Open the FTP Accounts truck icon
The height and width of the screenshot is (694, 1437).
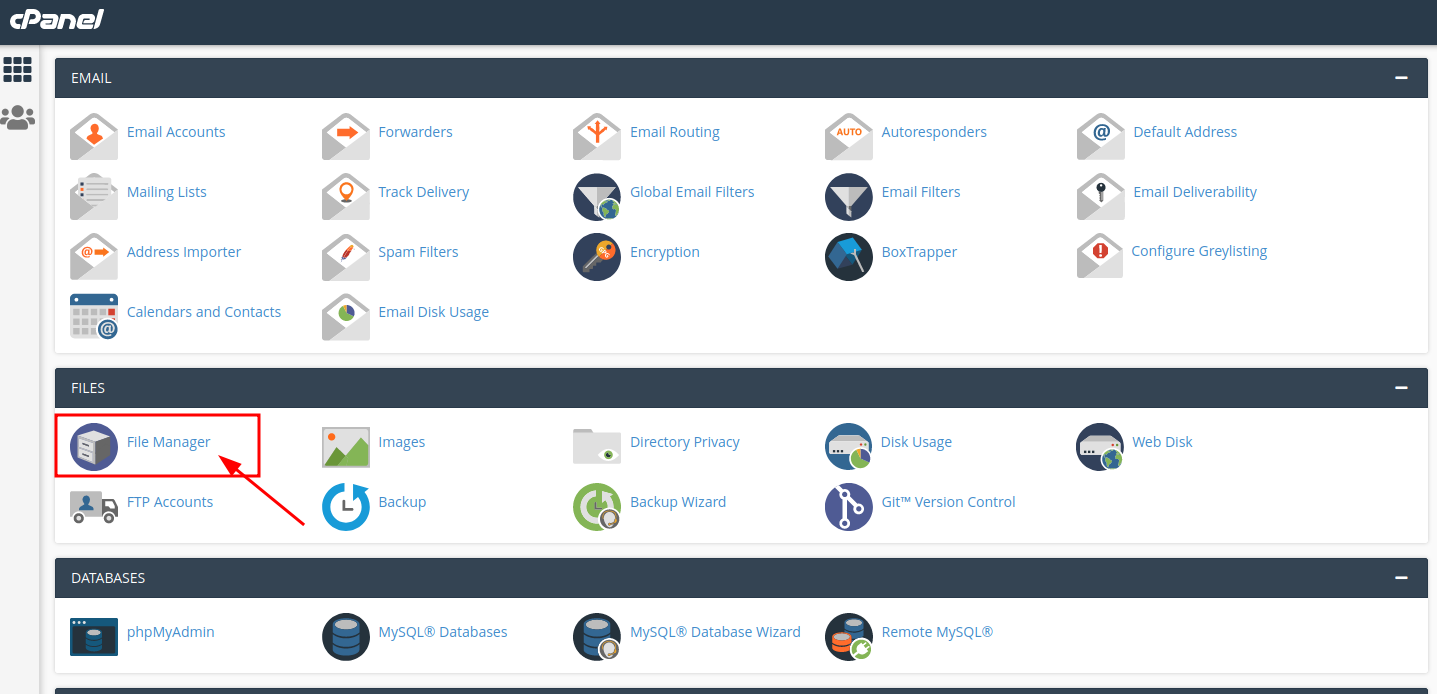coord(94,507)
